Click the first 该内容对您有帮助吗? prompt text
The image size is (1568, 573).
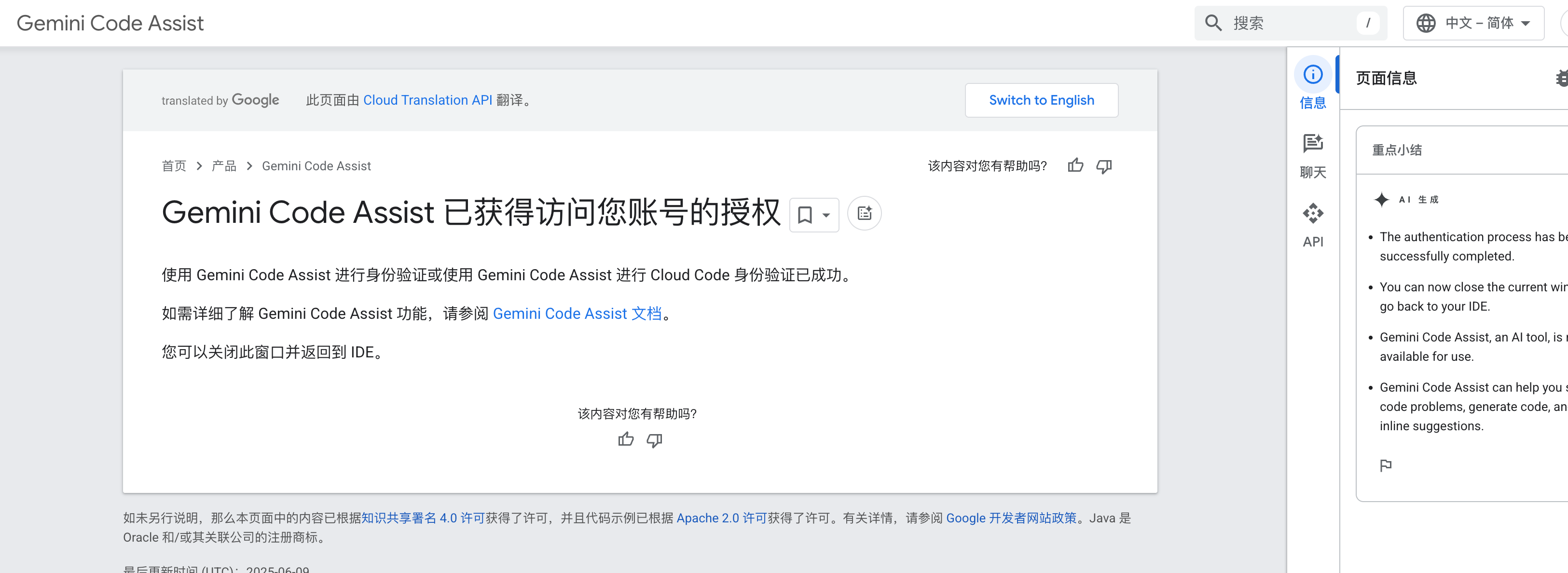tap(987, 166)
